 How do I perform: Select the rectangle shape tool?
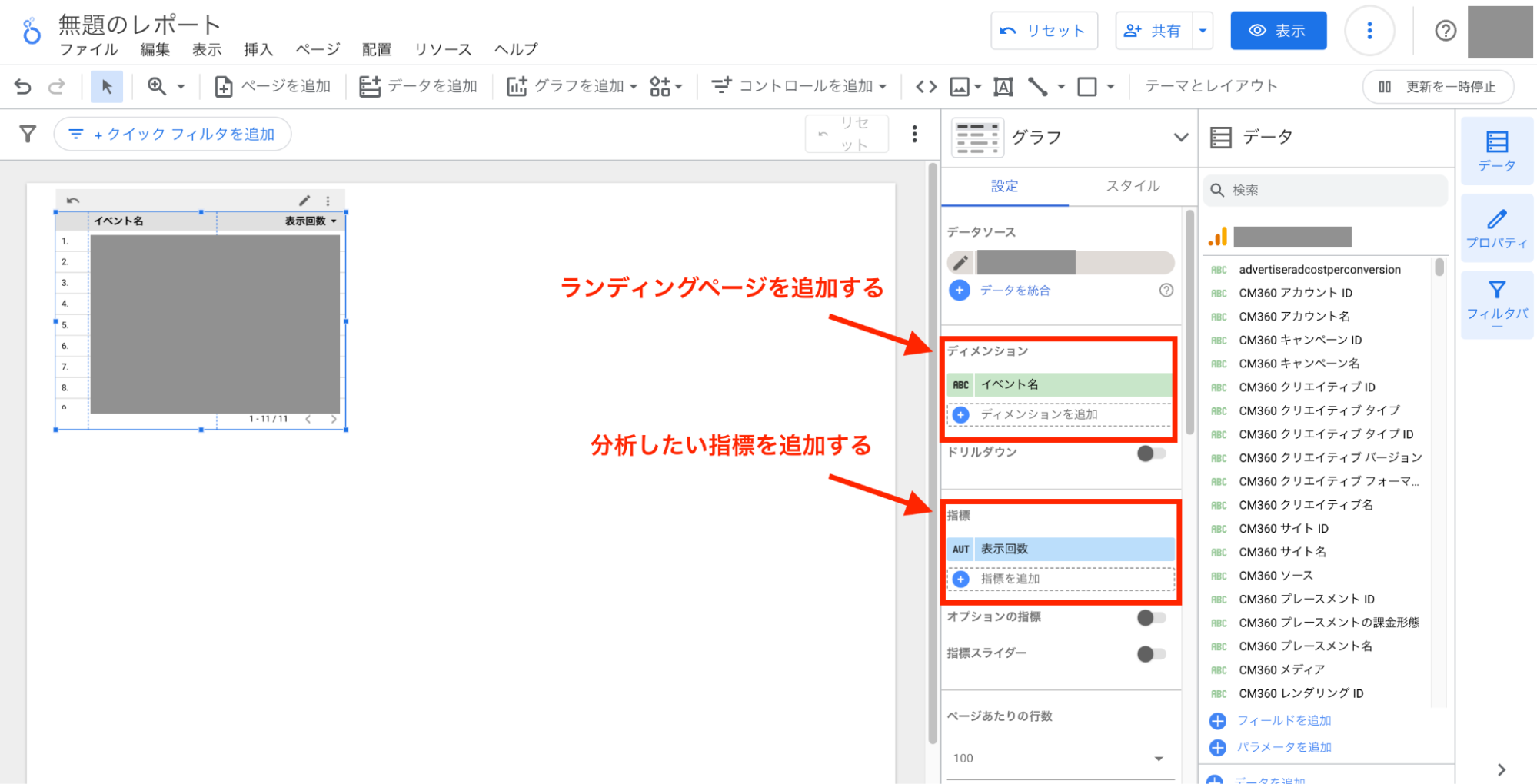[x=1087, y=87]
